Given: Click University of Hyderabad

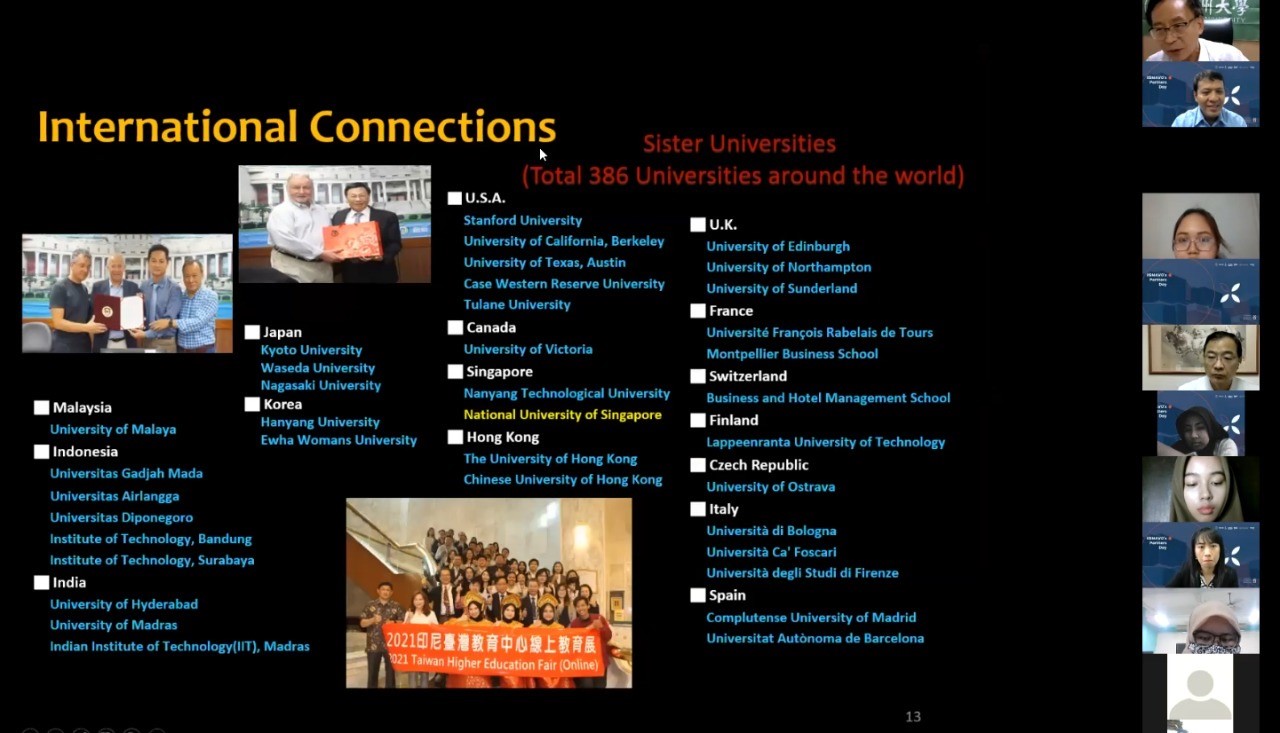Looking at the screenshot, I should pyautogui.click(x=124, y=604).
